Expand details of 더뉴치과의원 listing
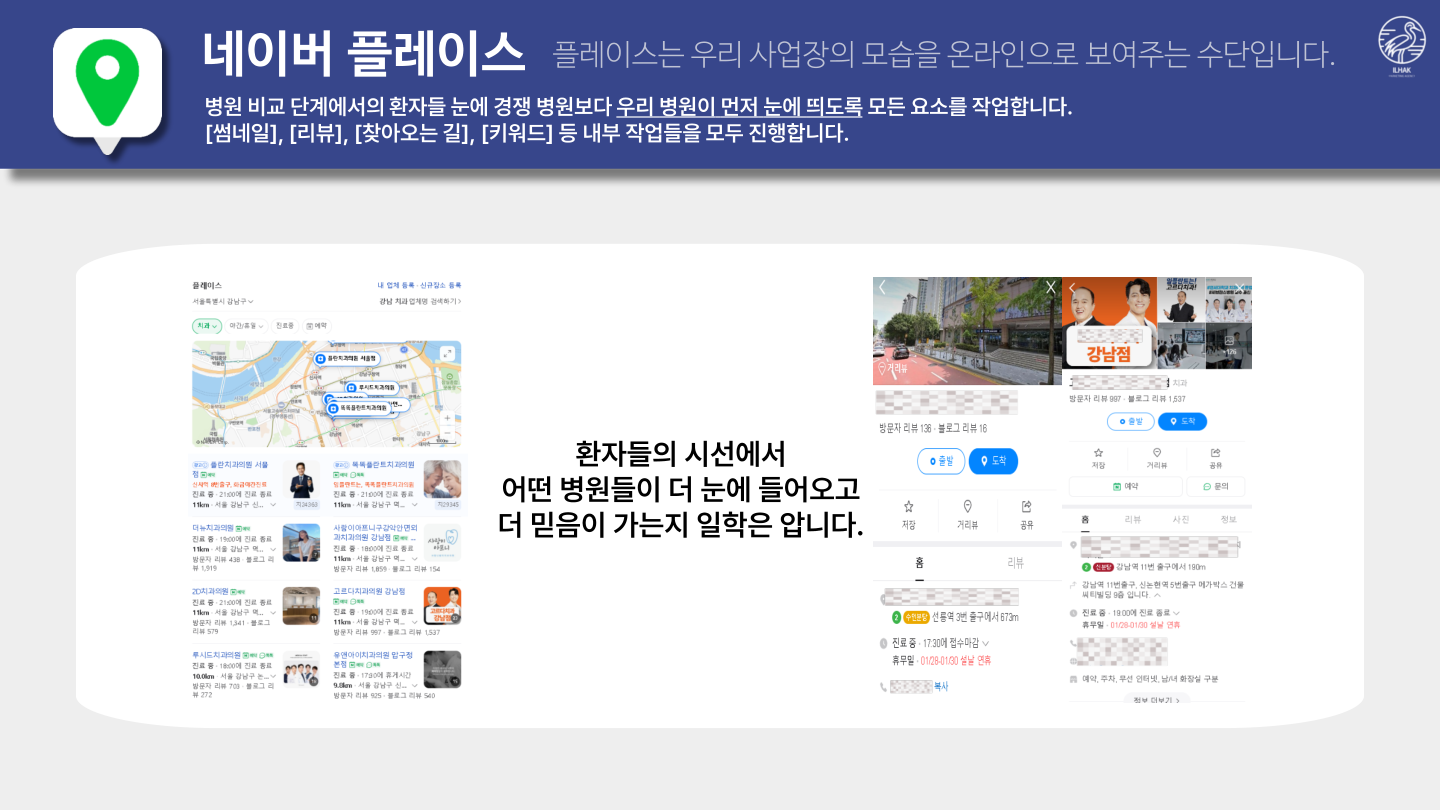The image size is (1440, 810). tap(273, 549)
